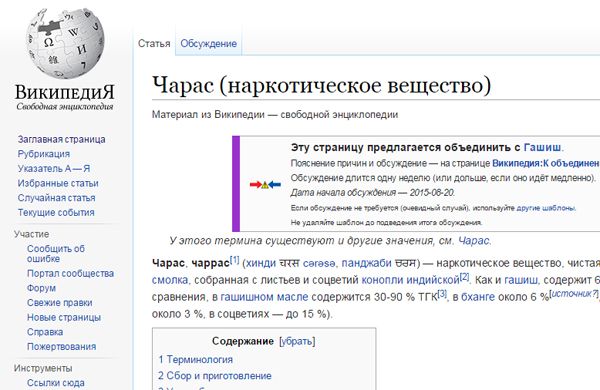The width and height of the screenshot is (600, 390).
Task: Click the discussion start date 2015-08-20
Action: pos(432,193)
